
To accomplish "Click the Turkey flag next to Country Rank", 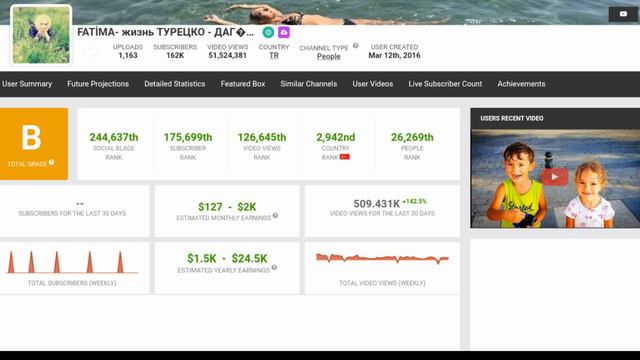I will 344,157.
